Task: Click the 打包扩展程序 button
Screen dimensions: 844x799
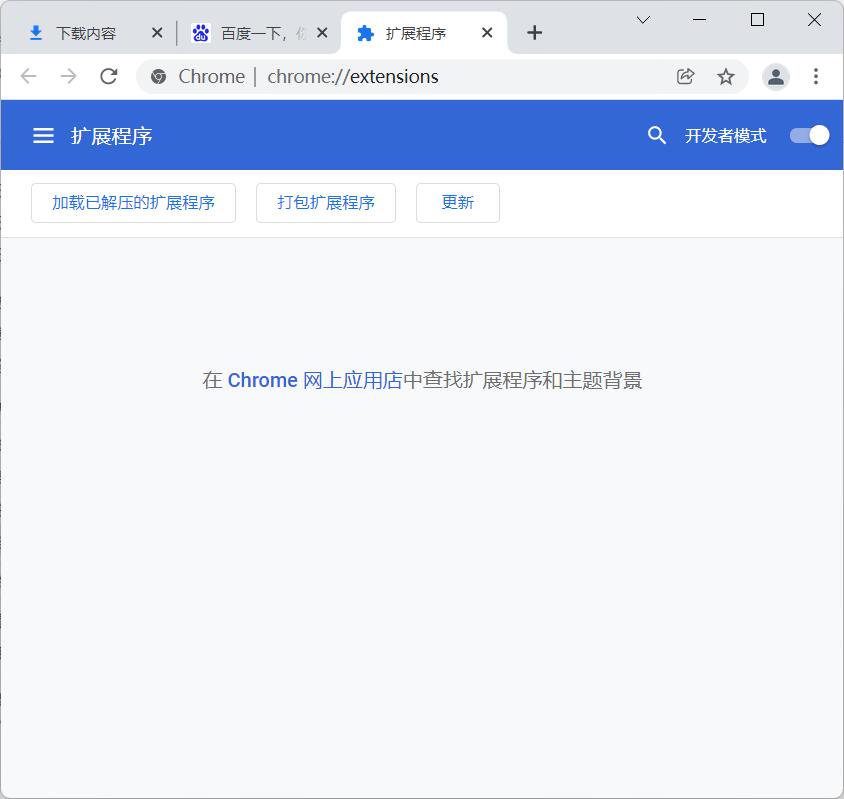Action: point(326,203)
